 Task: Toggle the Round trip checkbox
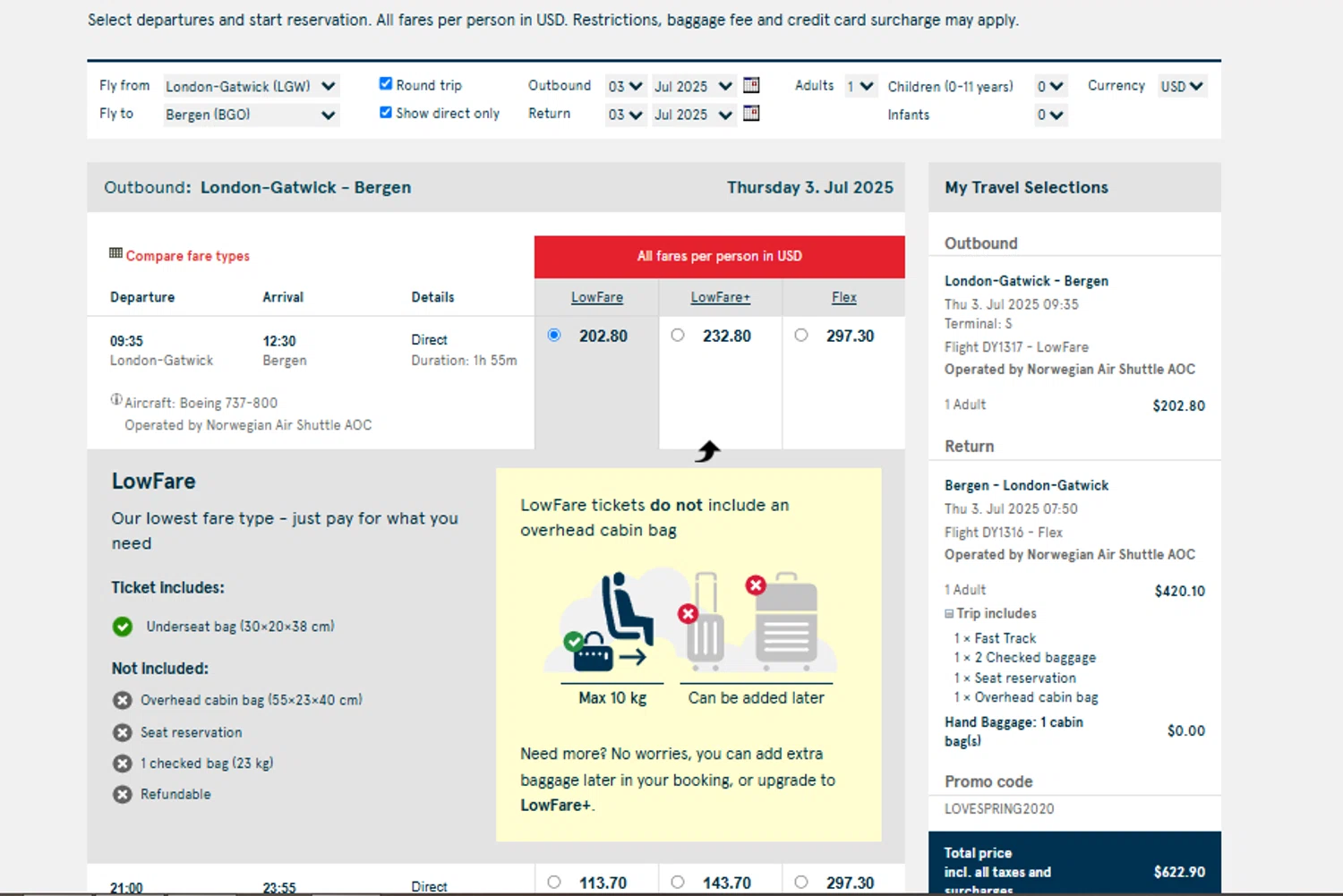pyautogui.click(x=386, y=83)
